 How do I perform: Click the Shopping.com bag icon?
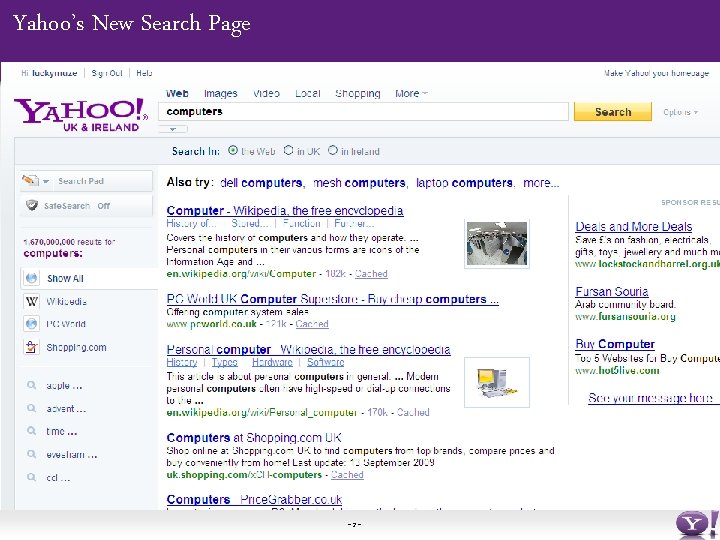coord(31,347)
